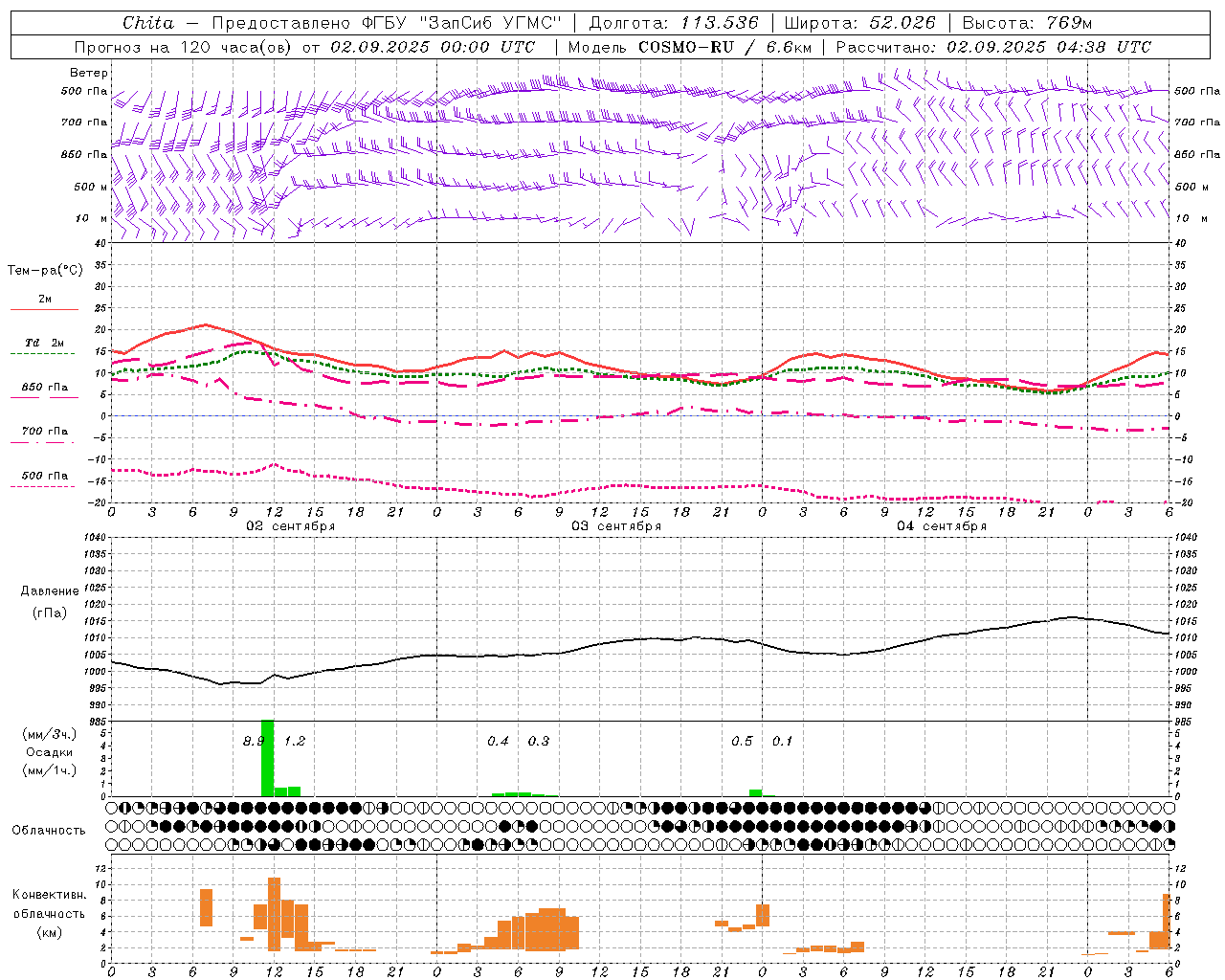Click the '700 гПа' dash-dot legend line sample
The height and width of the screenshot is (980, 1225).
42,442
